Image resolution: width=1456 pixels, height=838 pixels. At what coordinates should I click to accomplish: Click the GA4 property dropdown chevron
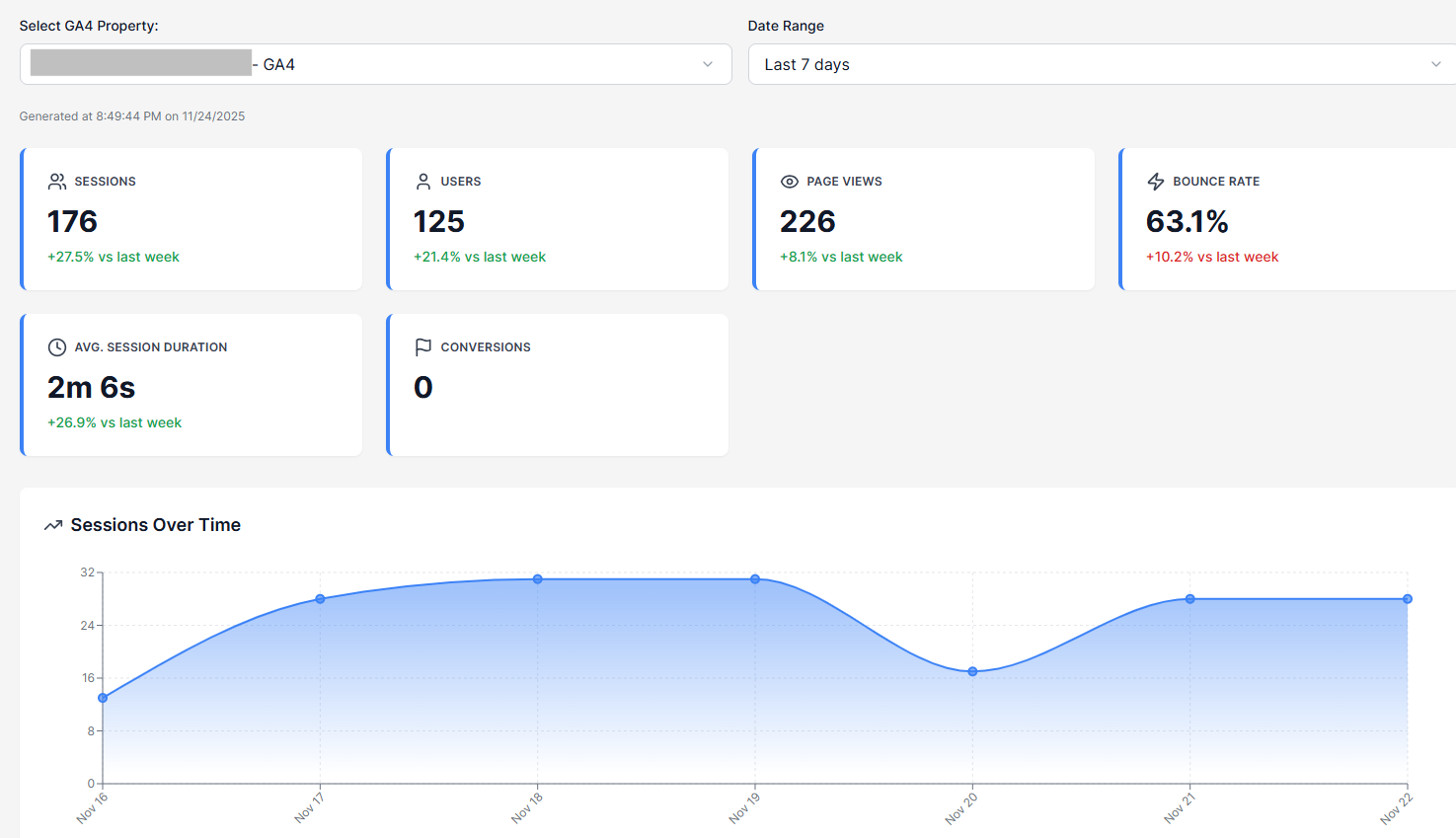coord(708,64)
